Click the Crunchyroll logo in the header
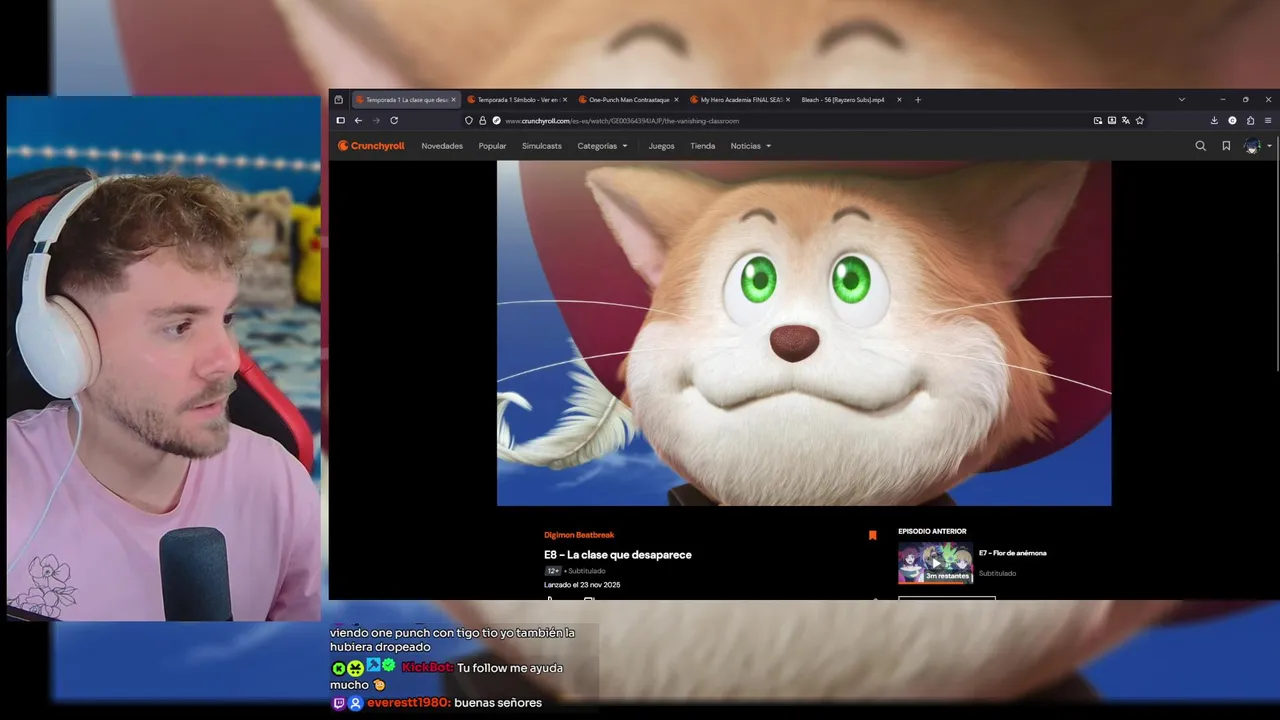This screenshot has height=720, width=1280. click(371, 146)
